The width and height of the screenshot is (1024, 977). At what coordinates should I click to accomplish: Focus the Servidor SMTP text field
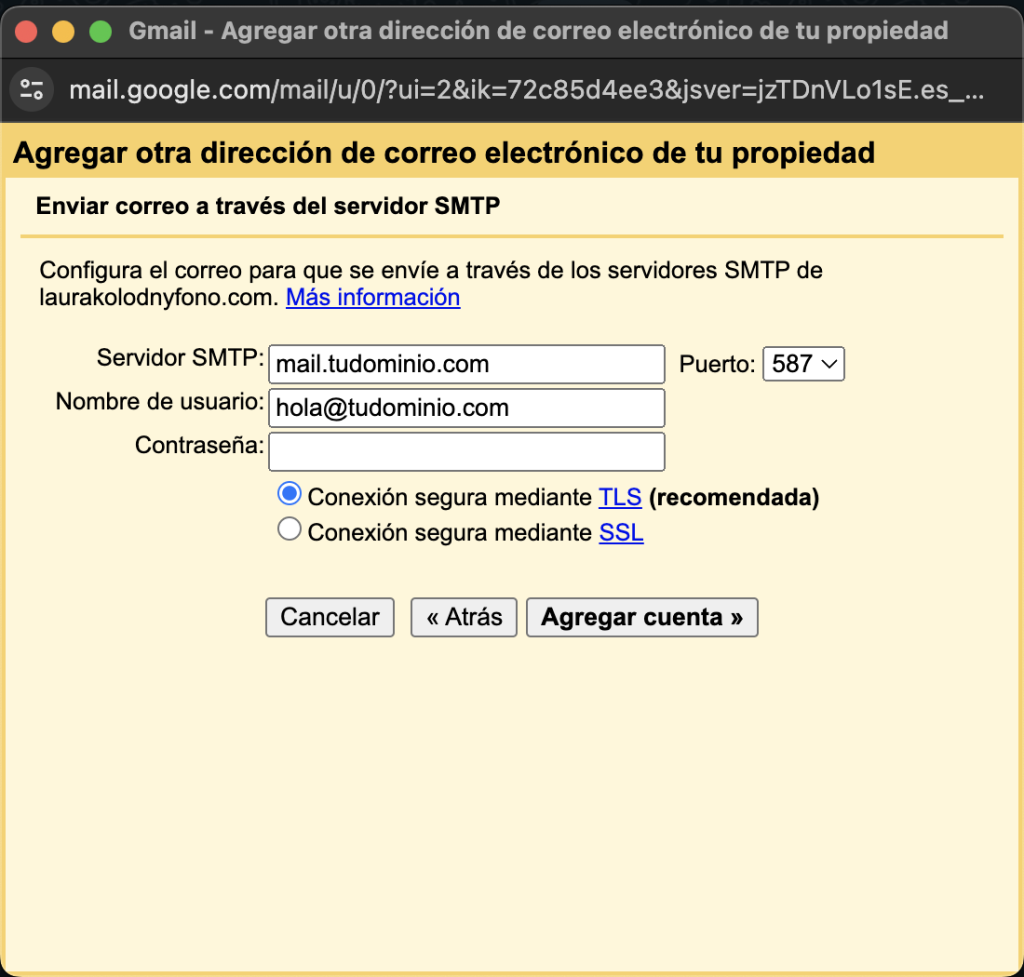(x=466, y=364)
